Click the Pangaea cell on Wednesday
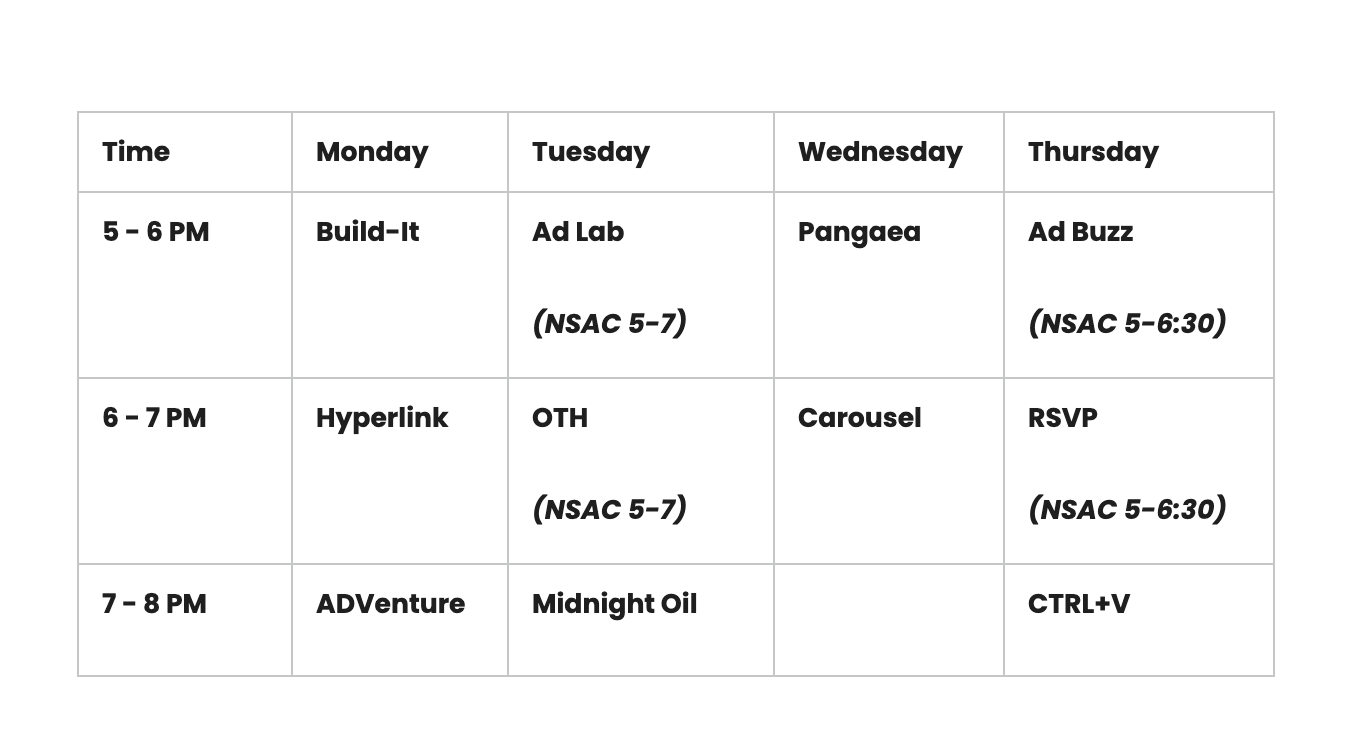1354x746 pixels. [x=889, y=285]
